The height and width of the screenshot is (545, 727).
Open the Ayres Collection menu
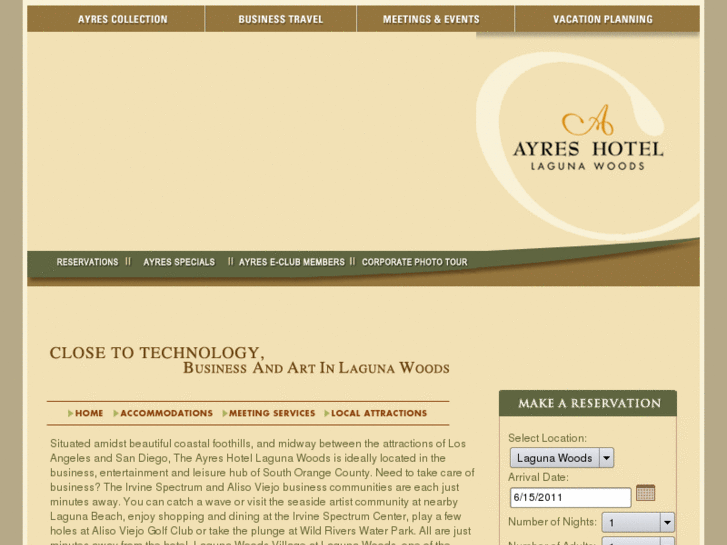tap(122, 19)
